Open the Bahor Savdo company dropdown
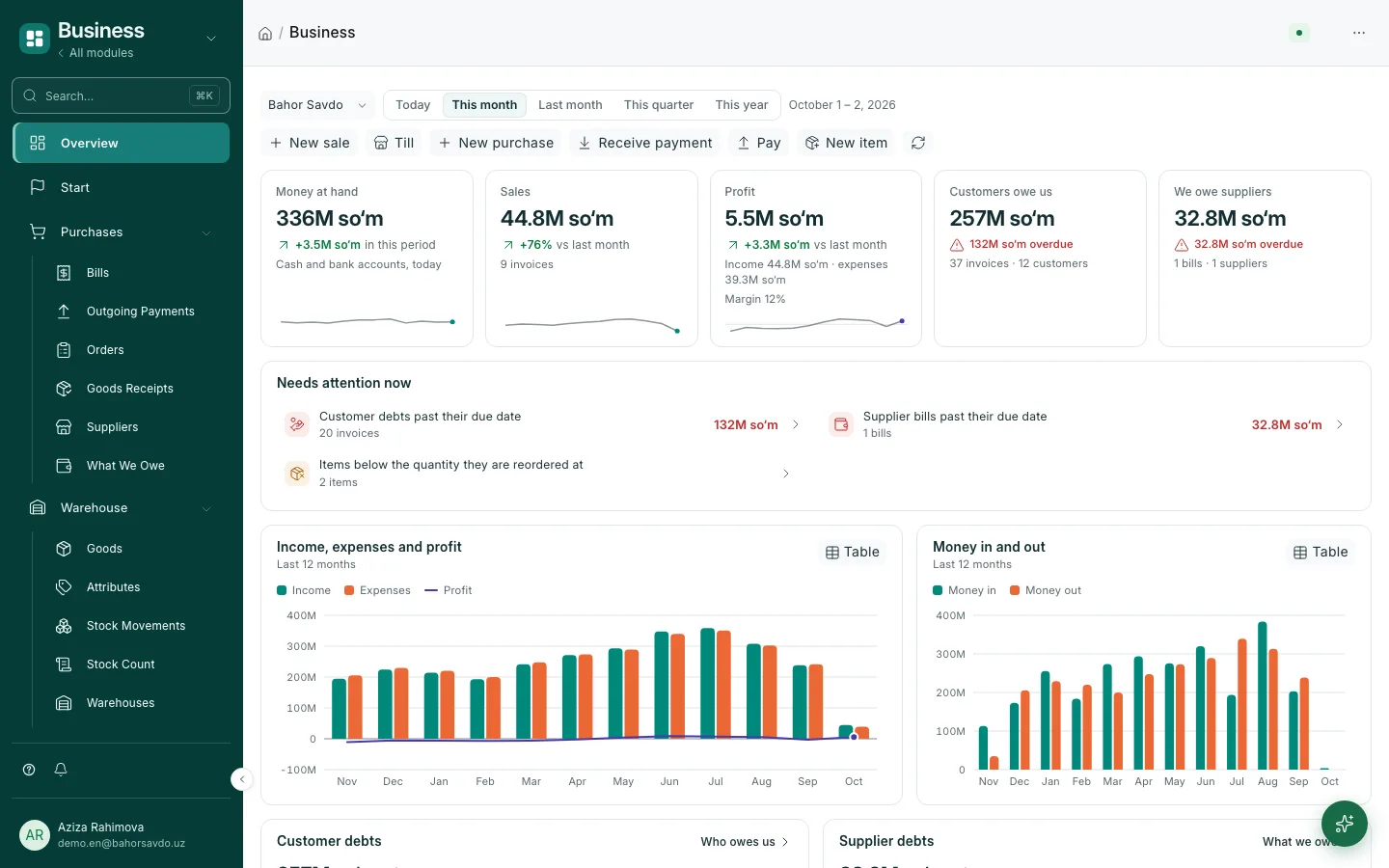 (317, 105)
